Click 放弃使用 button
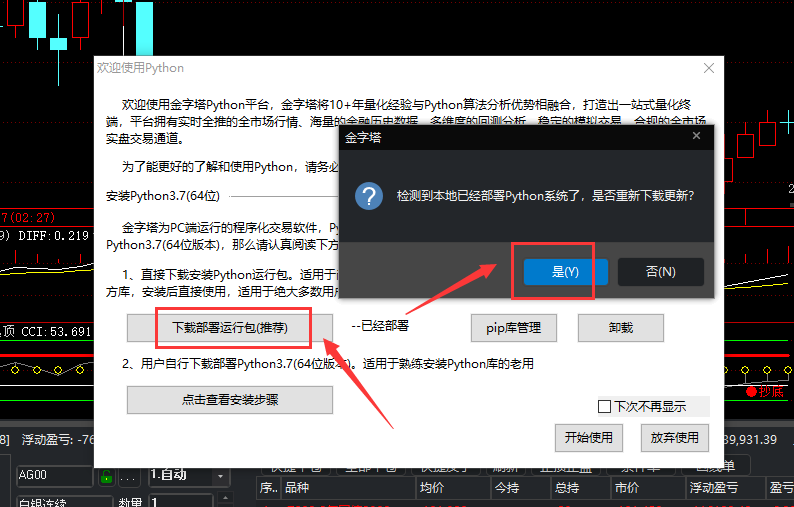This screenshot has width=794, height=507. pyautogui.click(x=674, y=438)
